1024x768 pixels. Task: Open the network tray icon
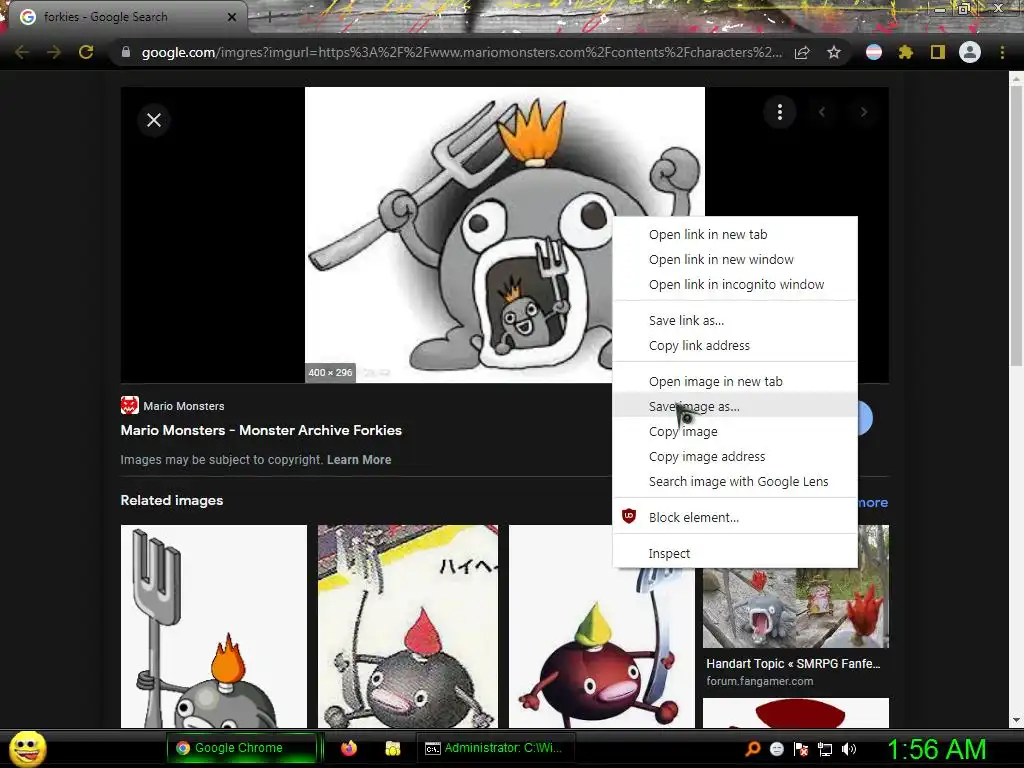point(824,749)
